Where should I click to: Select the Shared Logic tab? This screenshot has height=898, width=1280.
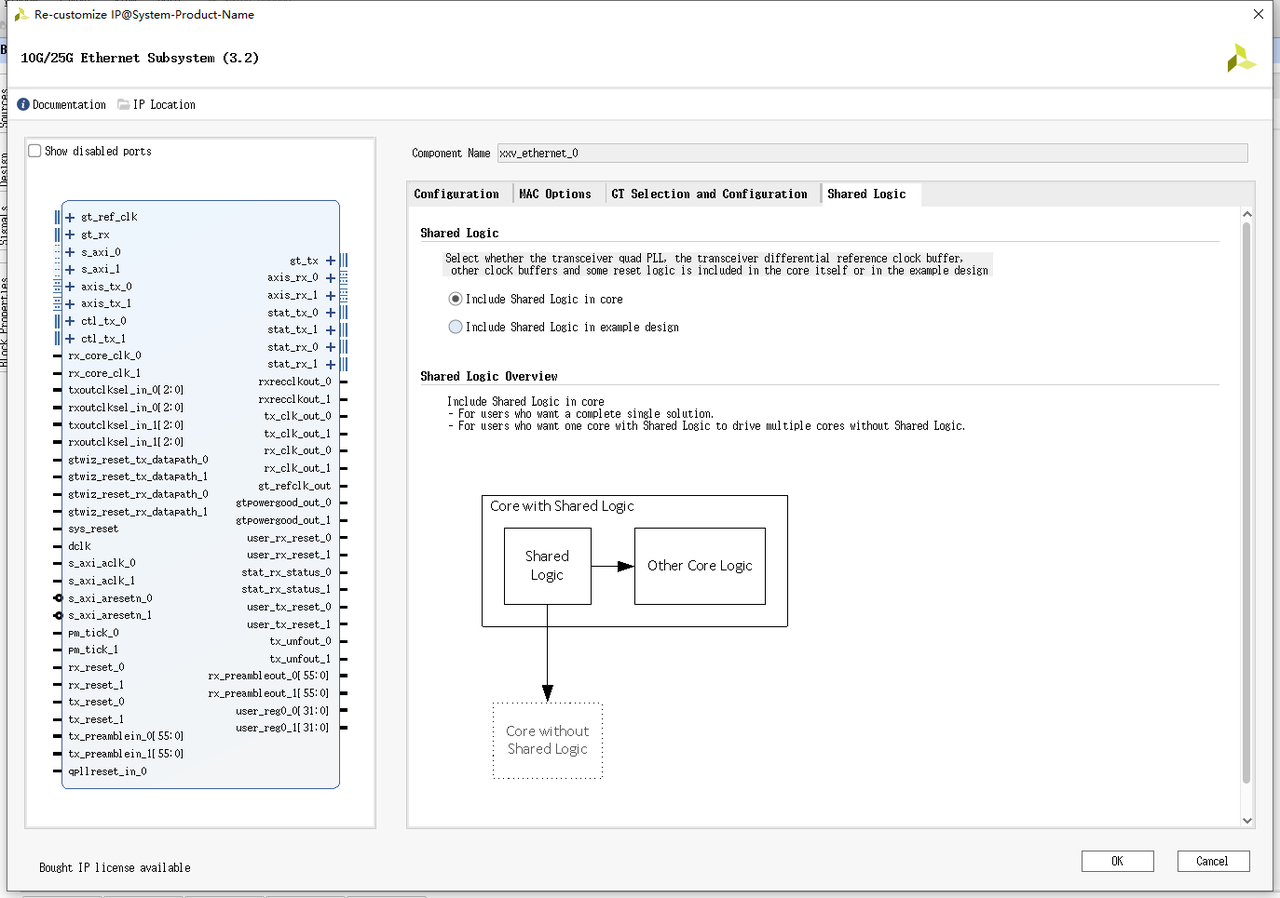pyautogui.click(x=867, y=194)
